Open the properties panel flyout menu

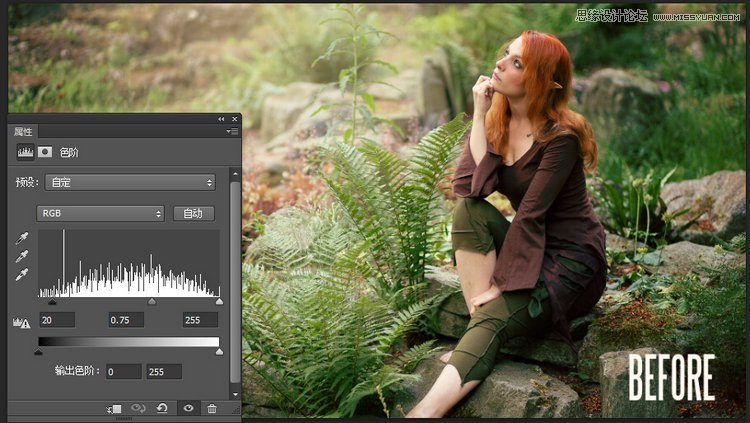tap(232, 131)
